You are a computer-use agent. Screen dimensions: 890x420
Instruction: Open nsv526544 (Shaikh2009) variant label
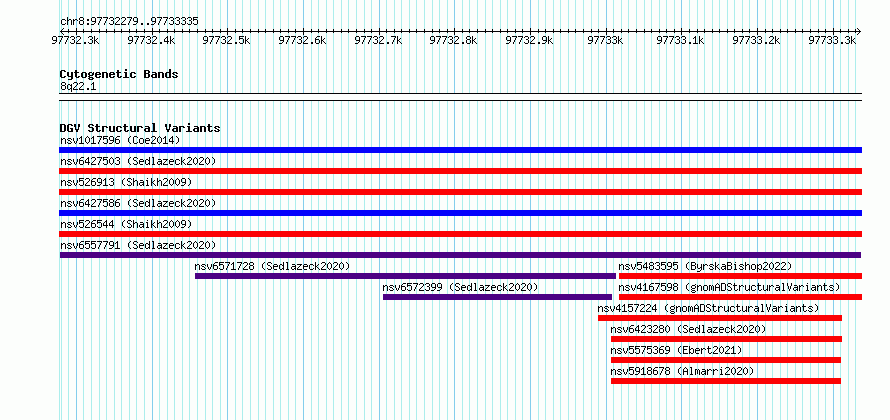pos(126,224)
